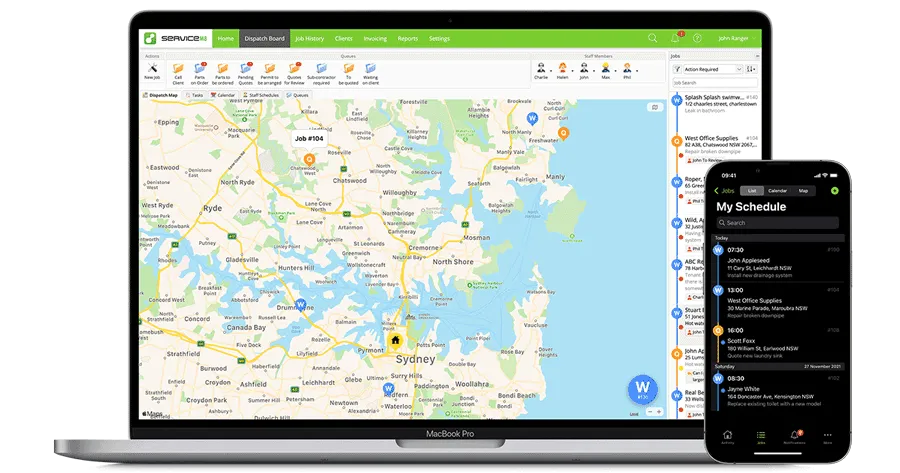900x473 pixels.
Task: Click the Job Search input field
Action: tap(714, 83)
